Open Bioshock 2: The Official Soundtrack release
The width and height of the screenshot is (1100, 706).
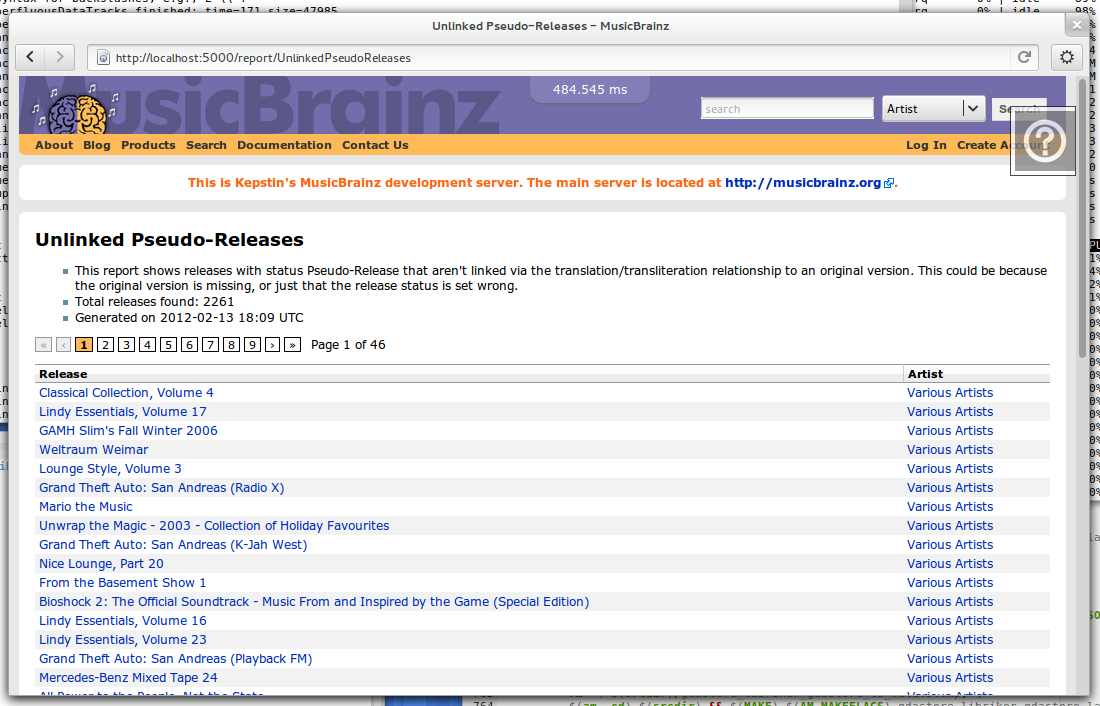(314, 601)
